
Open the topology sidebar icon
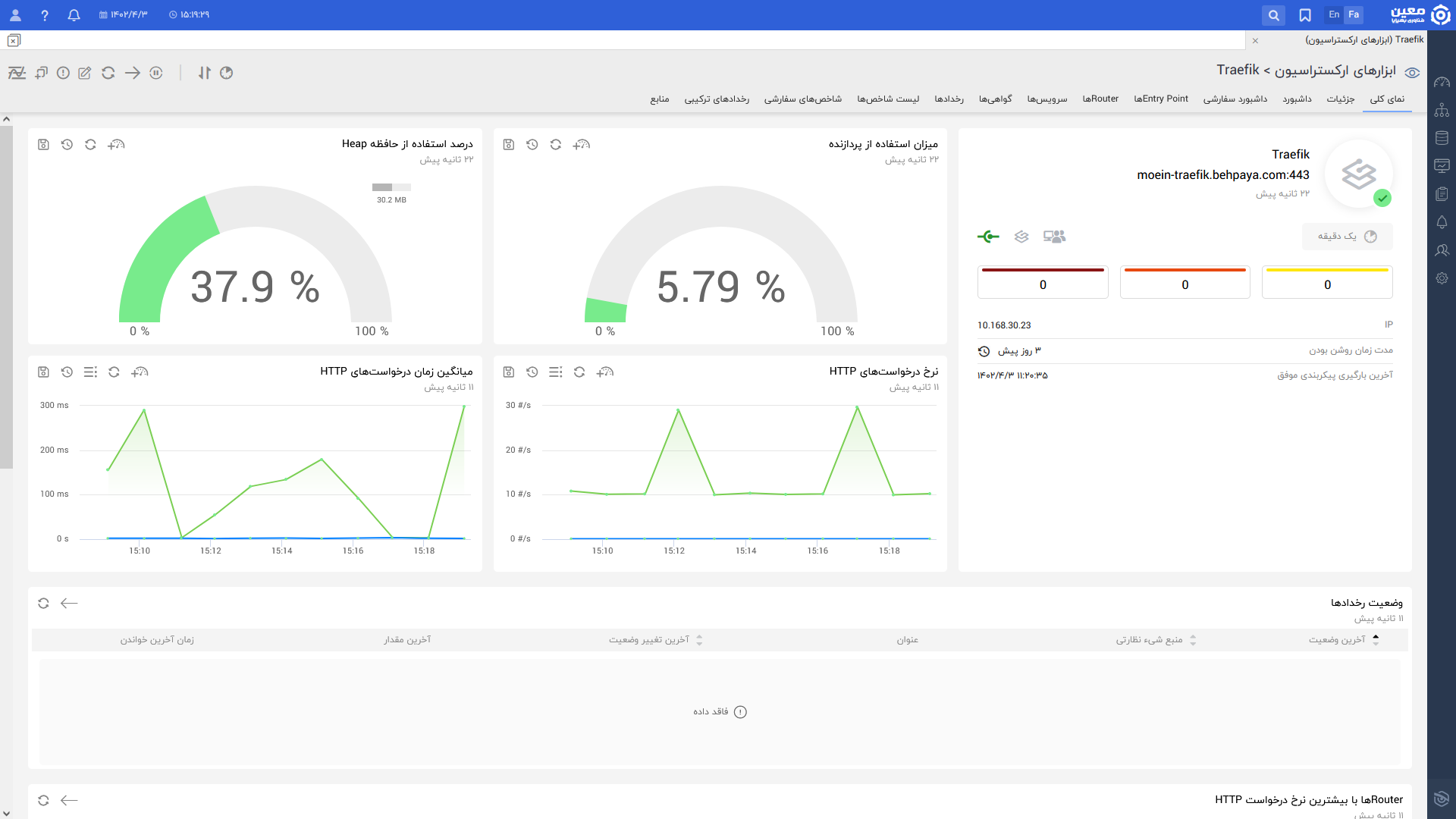coord(1442,110)
